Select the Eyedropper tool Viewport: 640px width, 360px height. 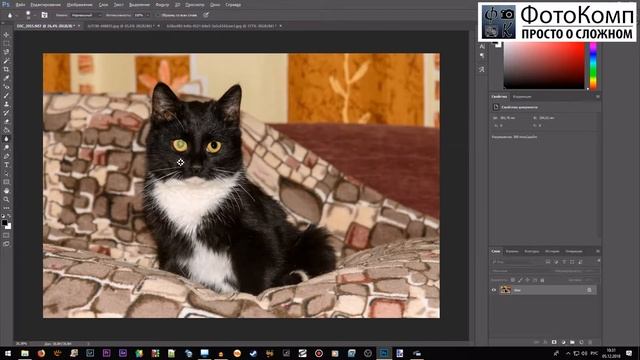tap(6, 78)
